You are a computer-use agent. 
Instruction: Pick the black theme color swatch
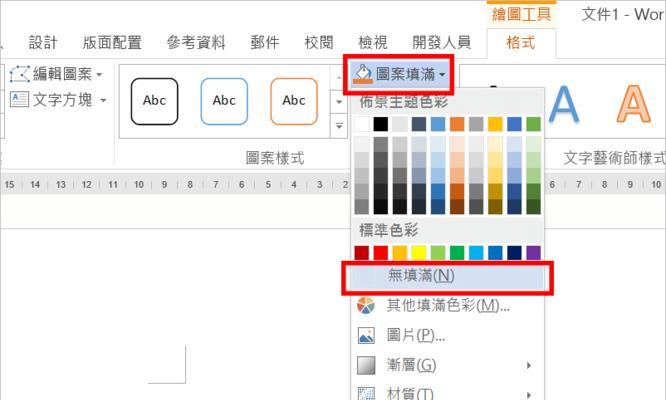click(x=381, y=124)
